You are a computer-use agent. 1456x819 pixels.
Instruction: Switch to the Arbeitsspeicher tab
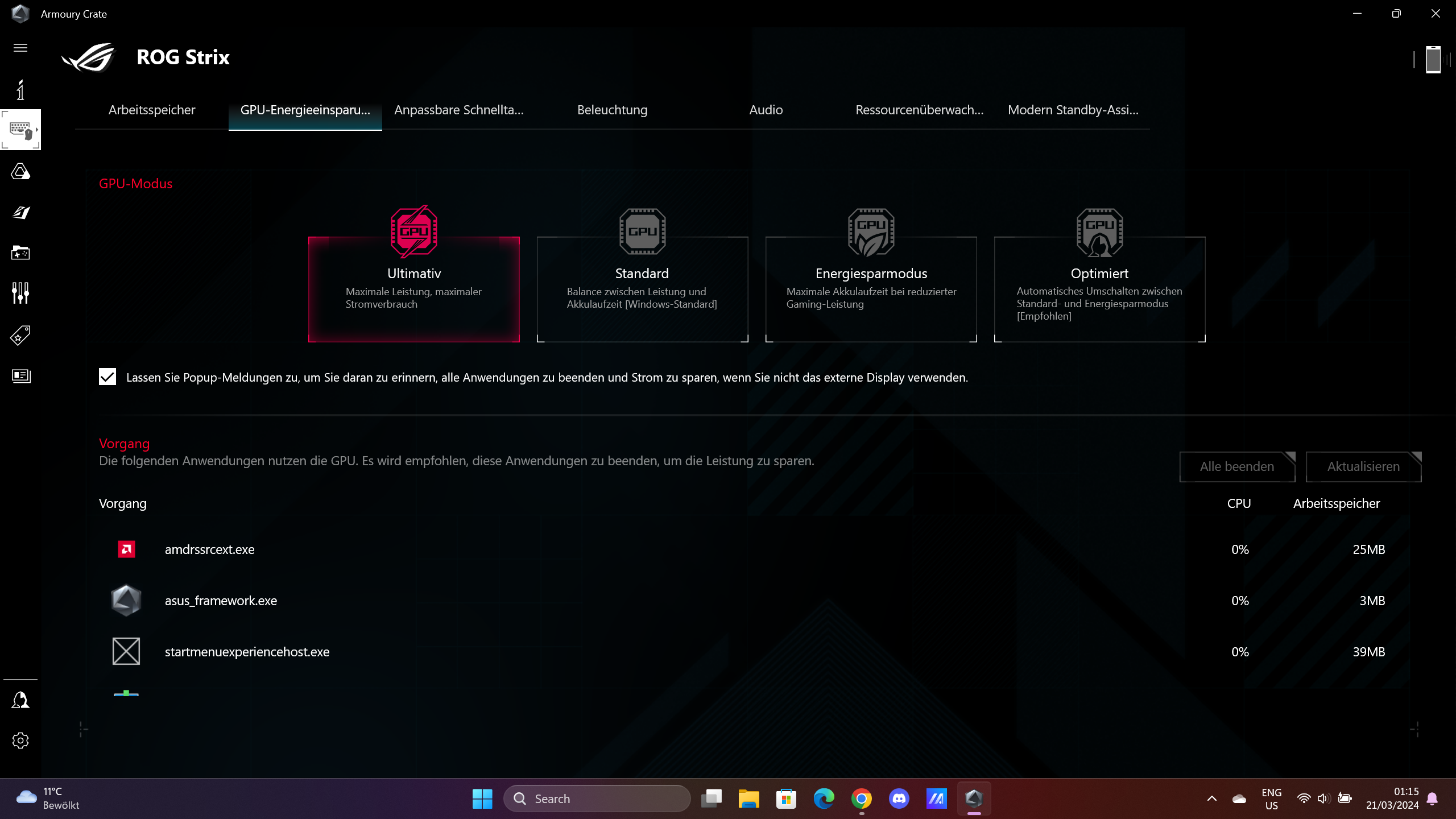[x=152, y=110]
